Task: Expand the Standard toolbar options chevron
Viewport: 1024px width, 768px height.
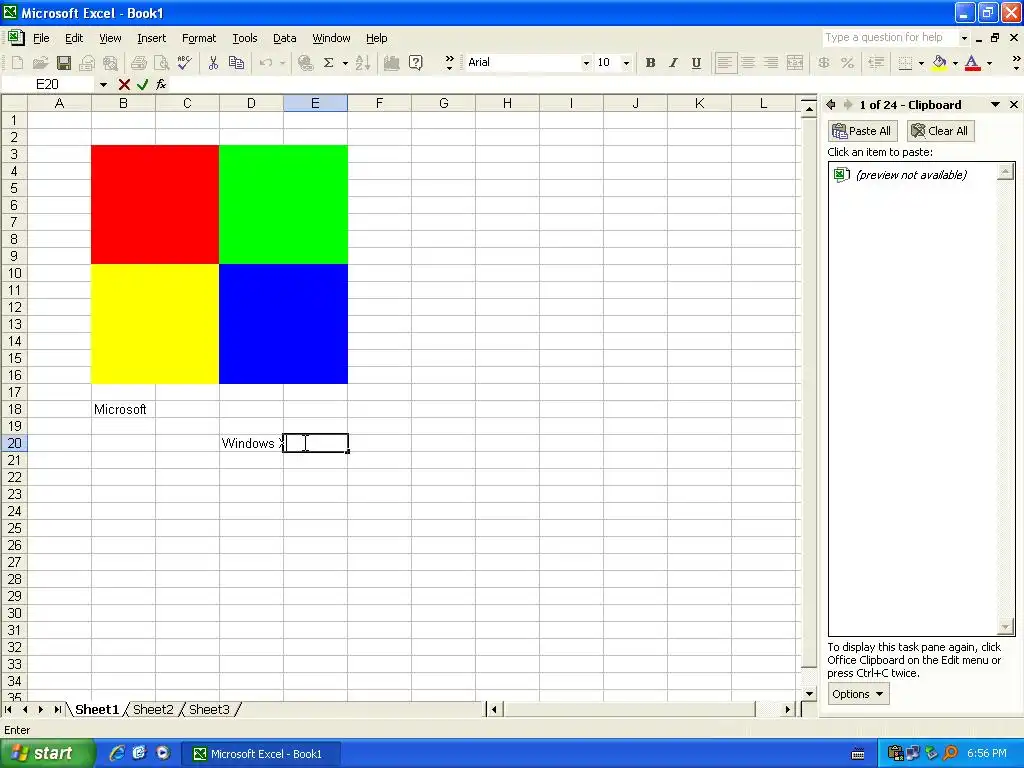Action: (x=449, y=63)
